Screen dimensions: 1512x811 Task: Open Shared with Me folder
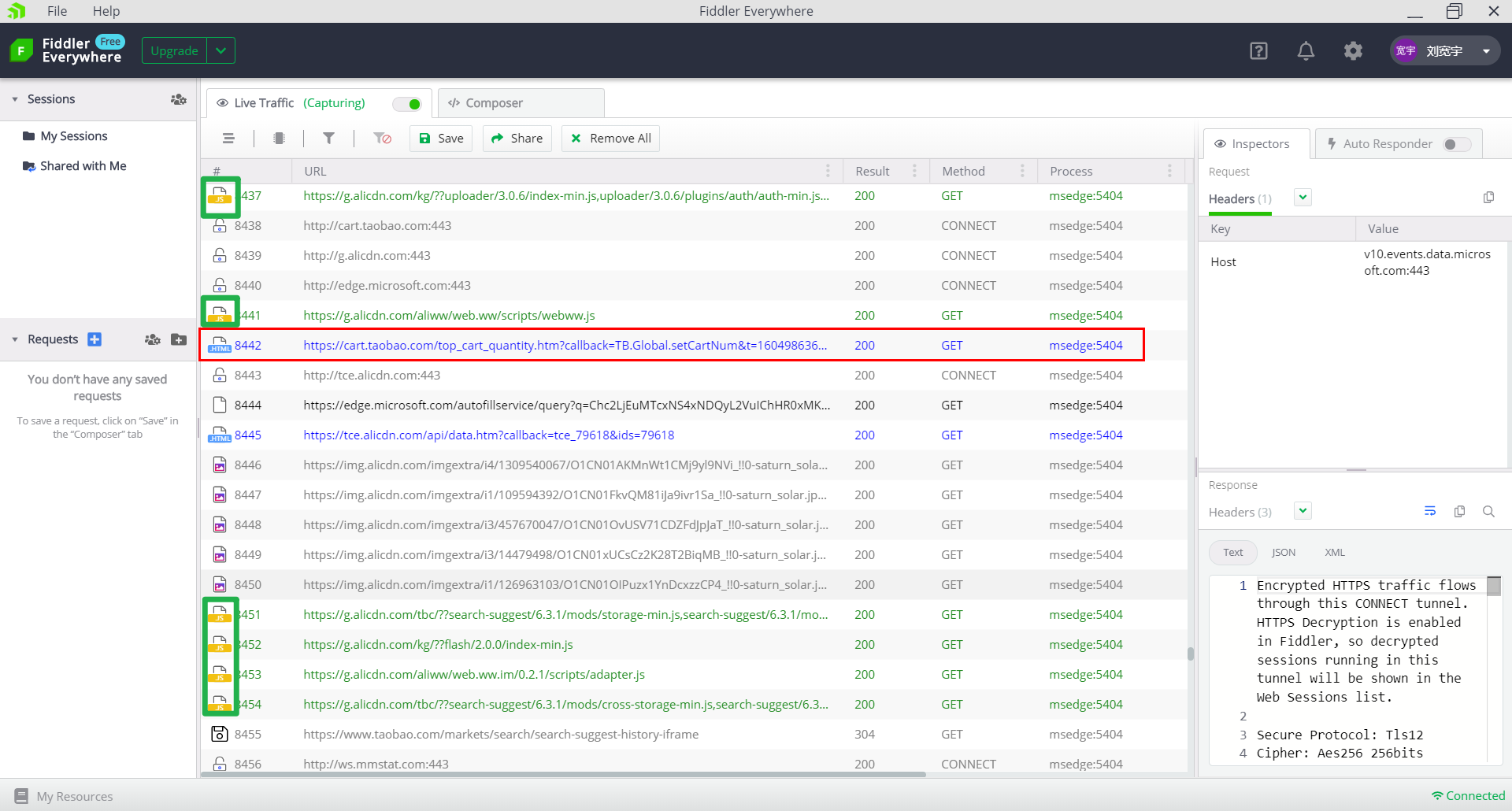tap(75, 166)
